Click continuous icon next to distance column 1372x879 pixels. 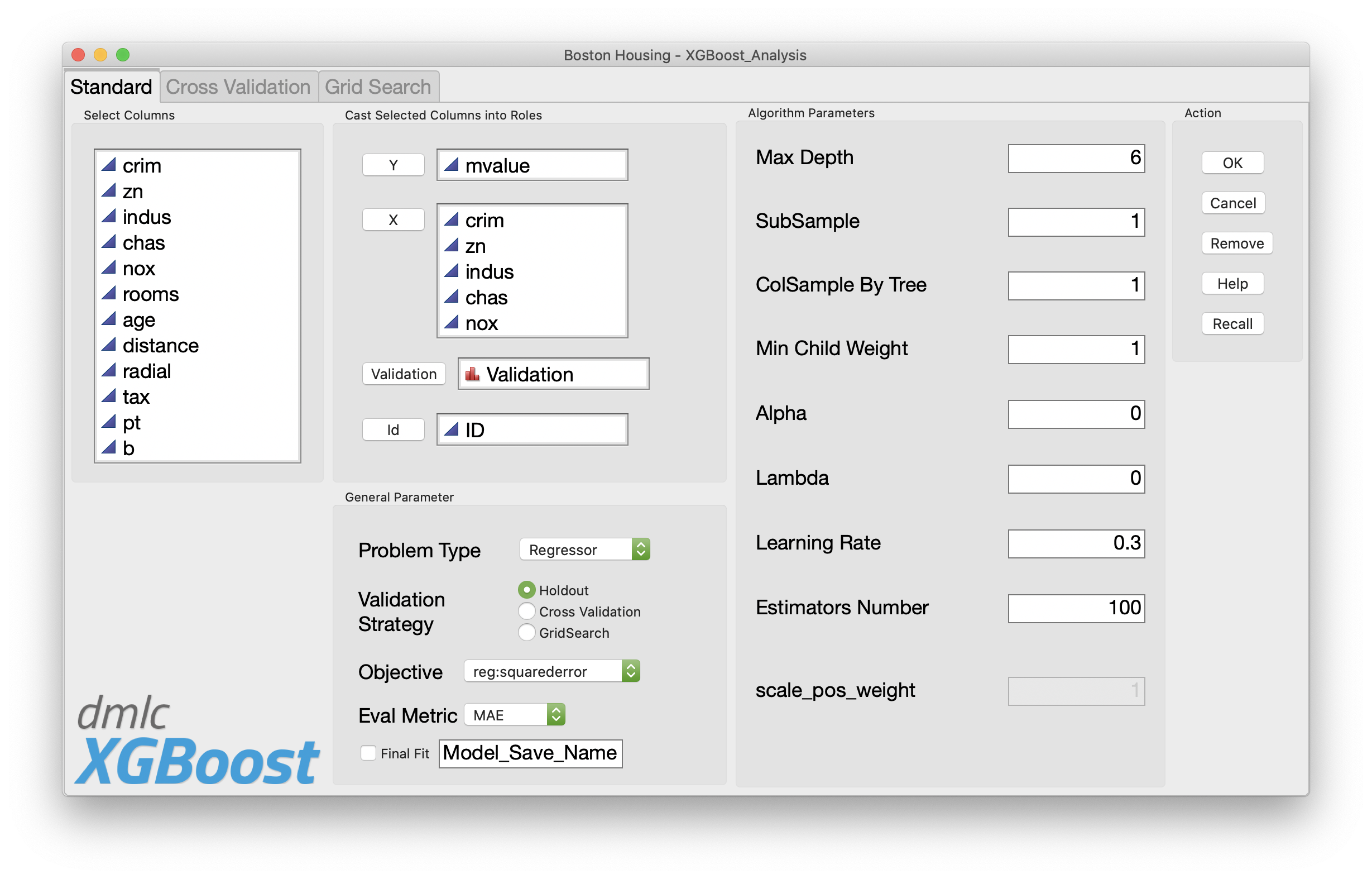108,345
